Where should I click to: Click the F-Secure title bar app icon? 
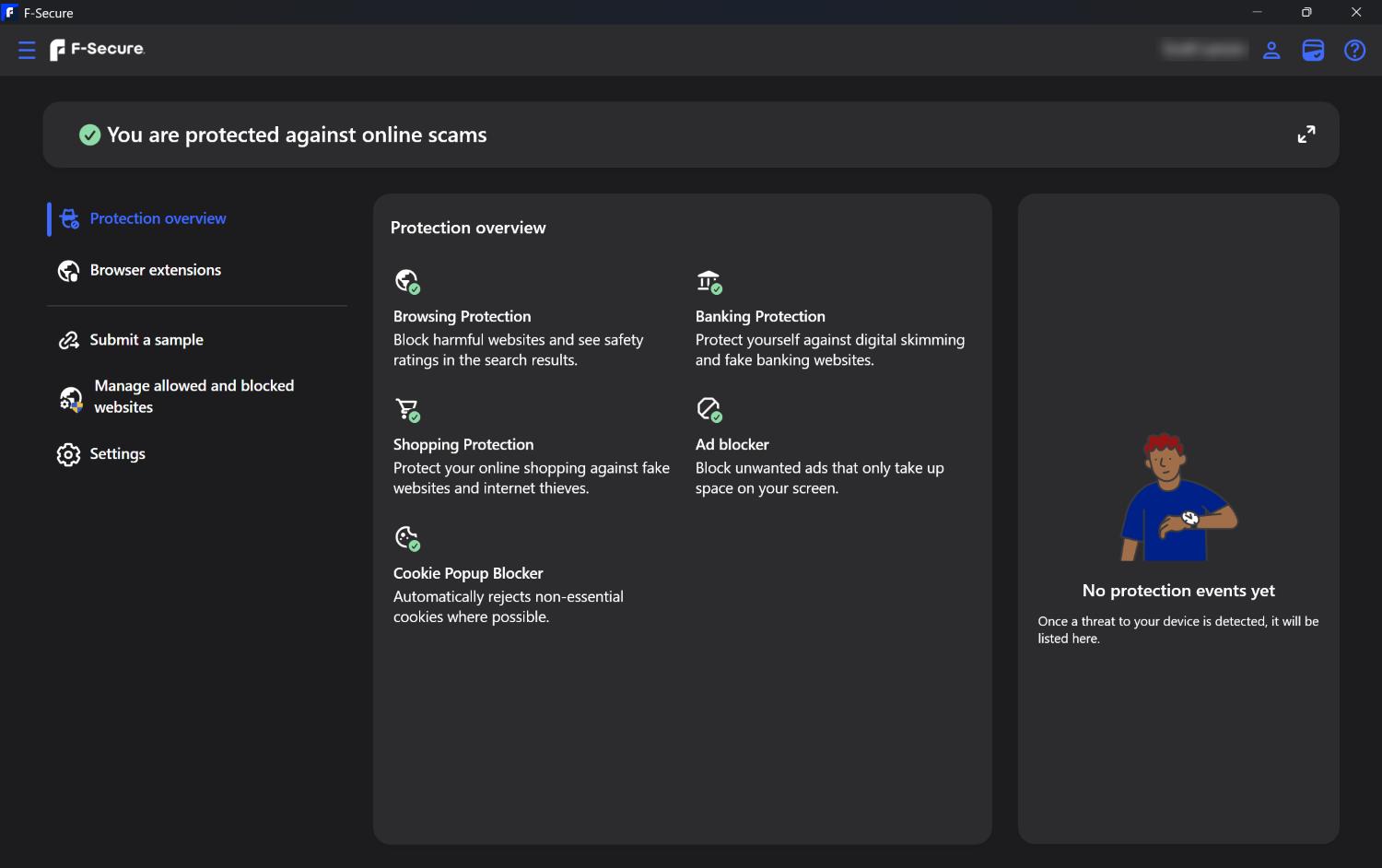click(x=10, y=12)
